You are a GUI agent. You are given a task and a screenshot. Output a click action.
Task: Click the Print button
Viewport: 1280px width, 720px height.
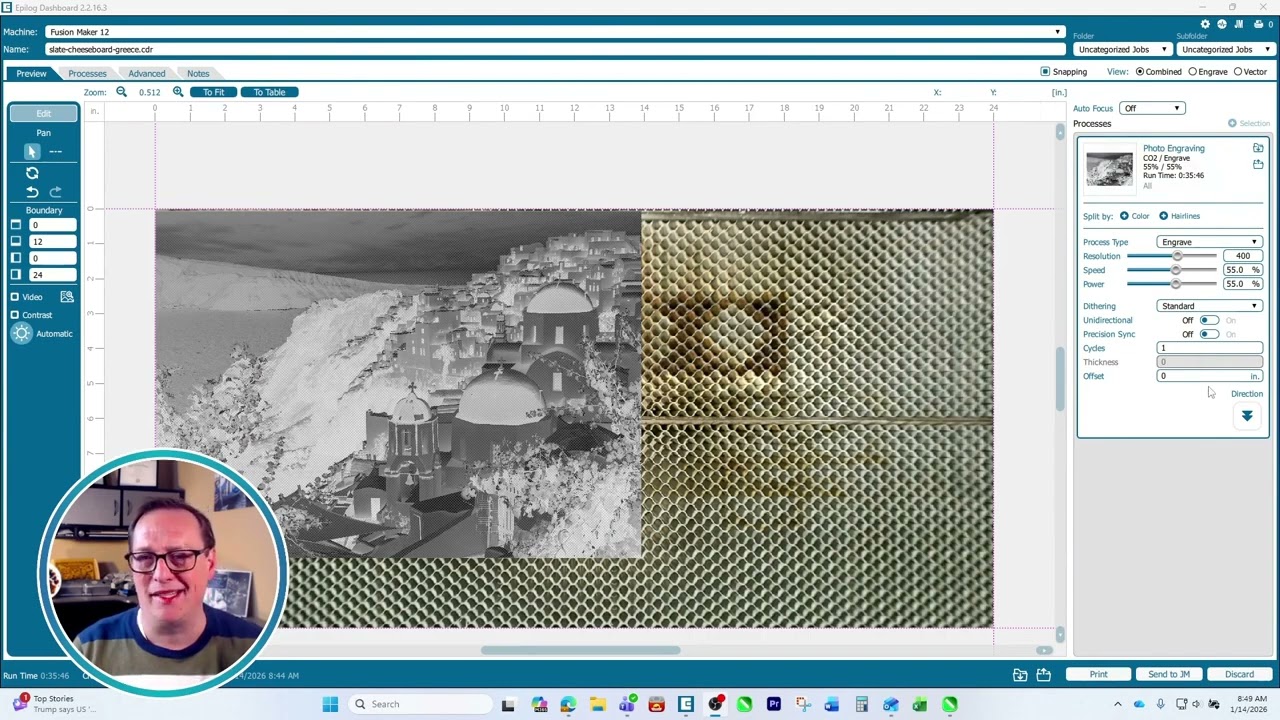[1098, 675]
